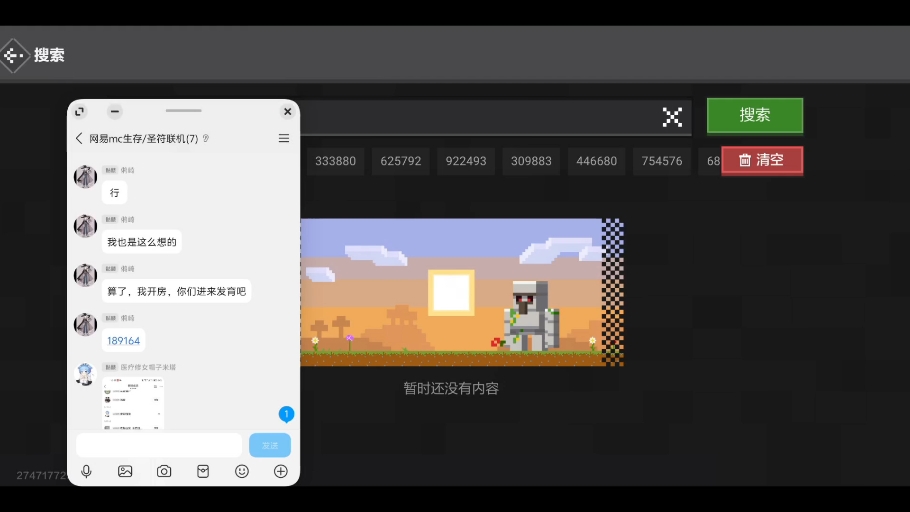
Task: Jump to the new message badge
Action: (286, 414)
